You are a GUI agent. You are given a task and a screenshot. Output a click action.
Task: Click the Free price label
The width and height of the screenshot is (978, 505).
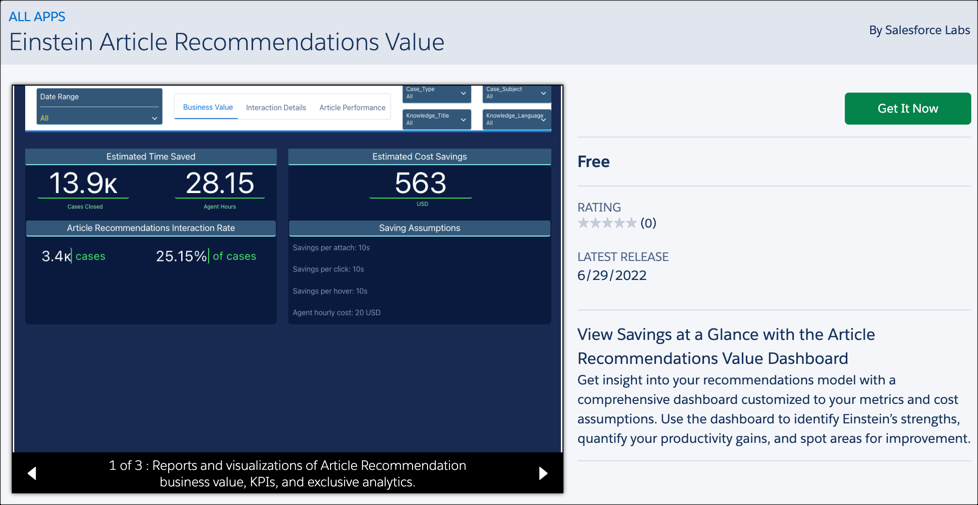point(594,162)
